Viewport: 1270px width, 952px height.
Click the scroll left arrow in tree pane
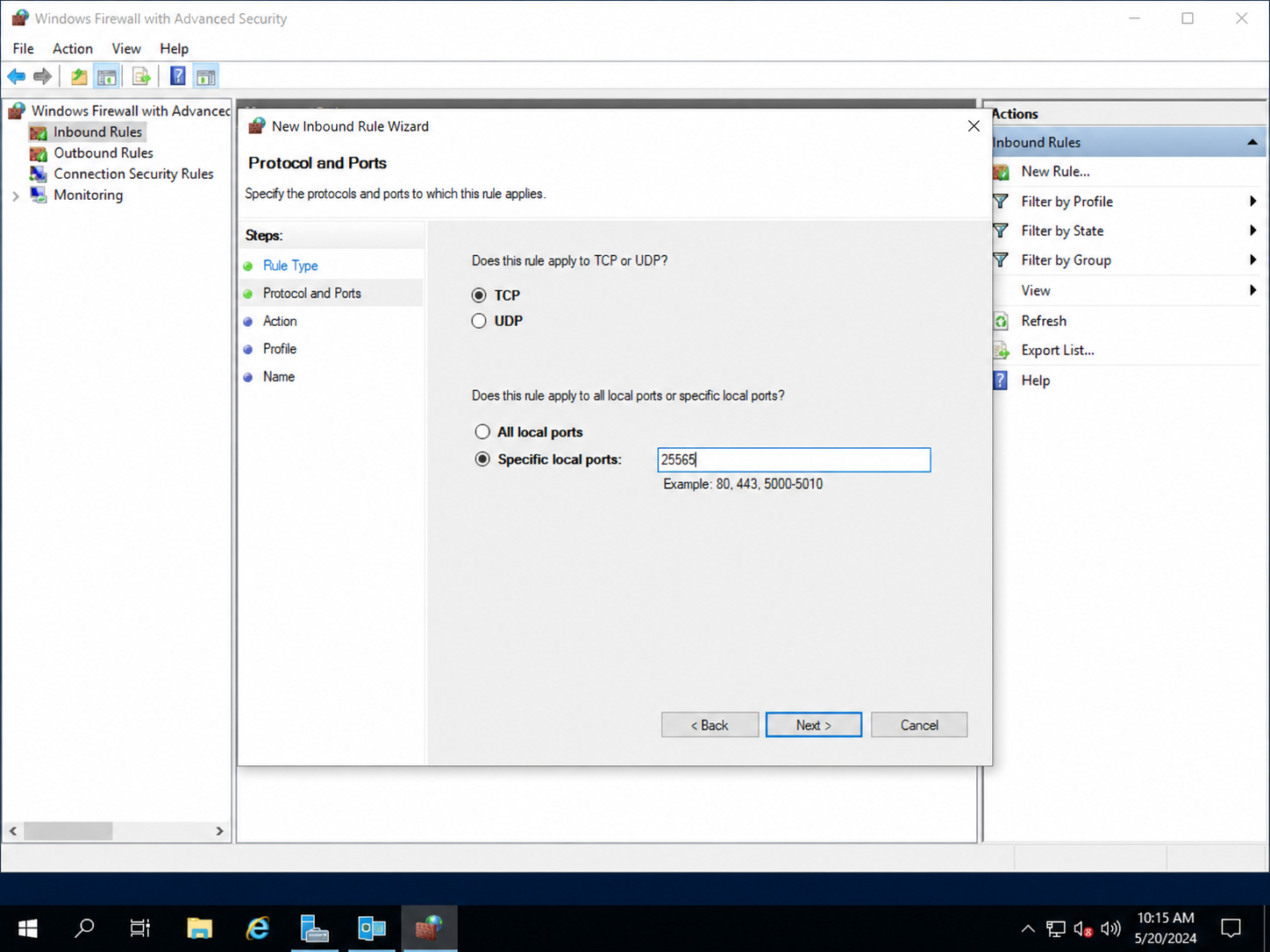(13, 831)
